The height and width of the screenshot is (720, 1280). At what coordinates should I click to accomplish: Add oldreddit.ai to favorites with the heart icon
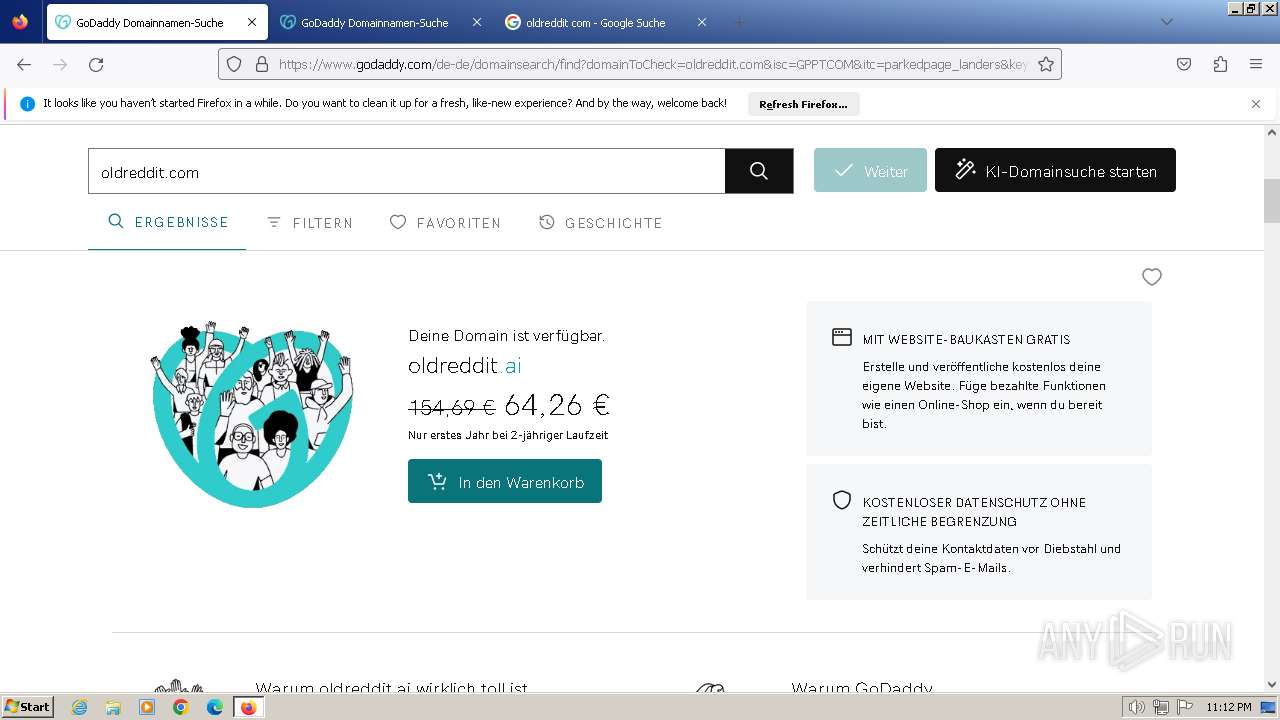tap(1152, 277)
